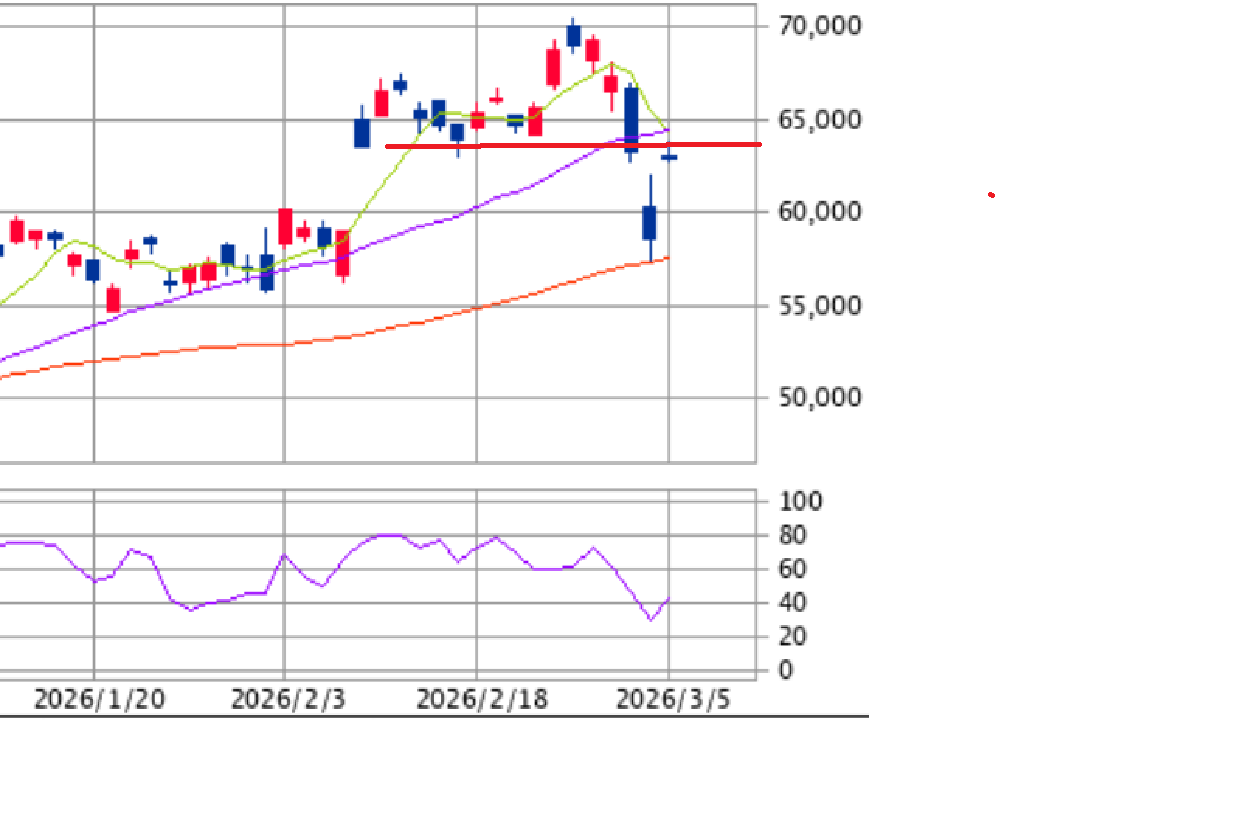Select the 2026/3/5 date label
The image size is (1260, 815).
673,699
